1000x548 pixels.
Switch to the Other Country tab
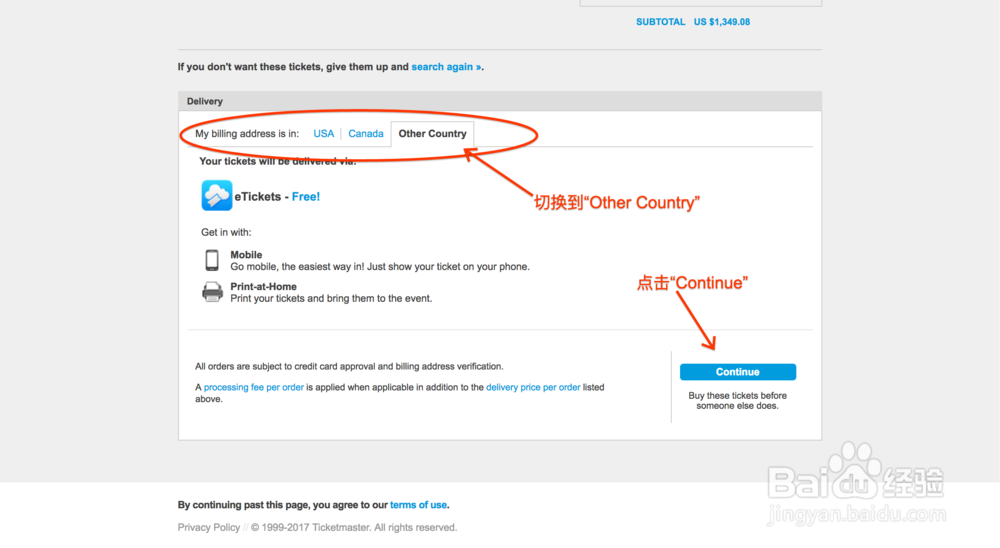[432, 133]
